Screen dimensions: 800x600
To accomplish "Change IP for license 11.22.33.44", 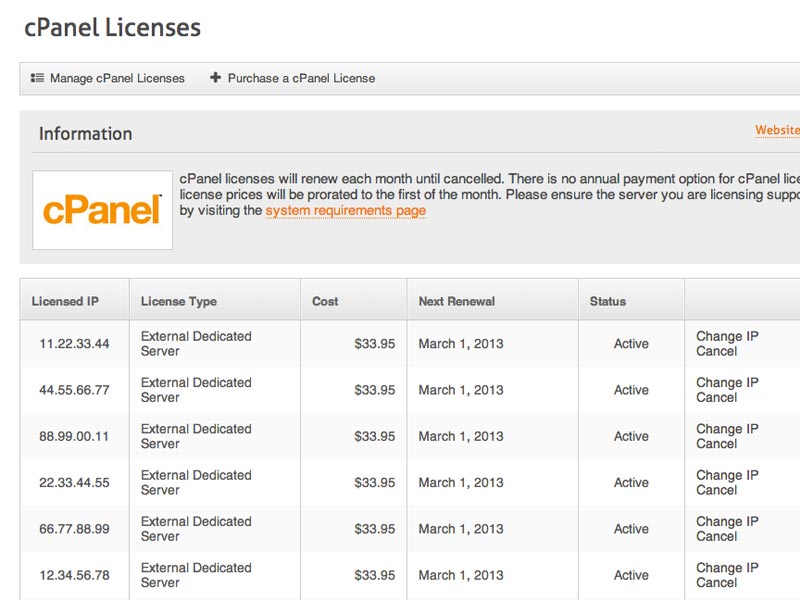I will 727,336.
